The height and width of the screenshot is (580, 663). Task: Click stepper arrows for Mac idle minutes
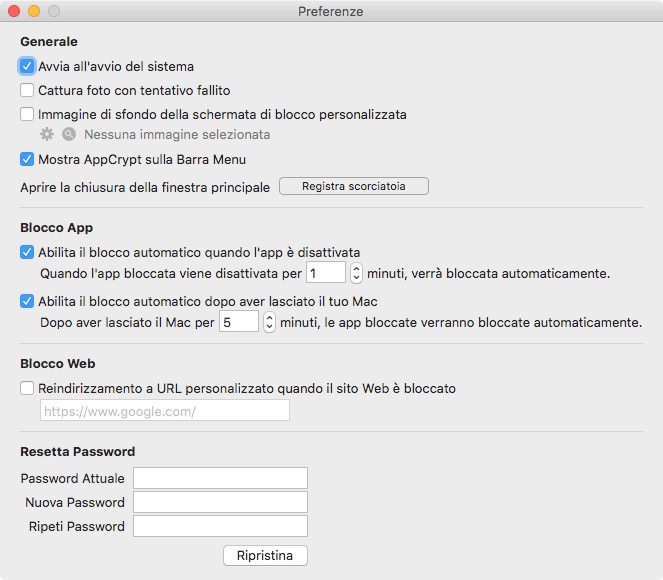pos(269,322)
